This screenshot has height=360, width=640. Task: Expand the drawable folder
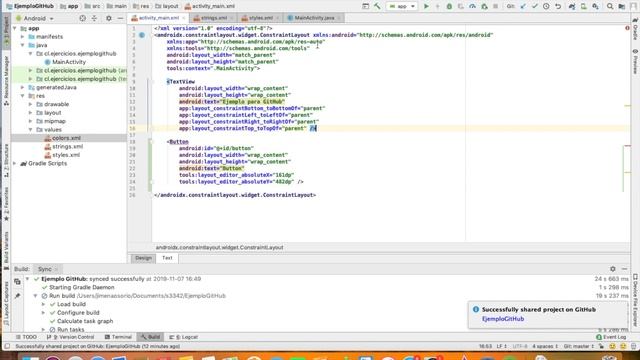[31, 104]
